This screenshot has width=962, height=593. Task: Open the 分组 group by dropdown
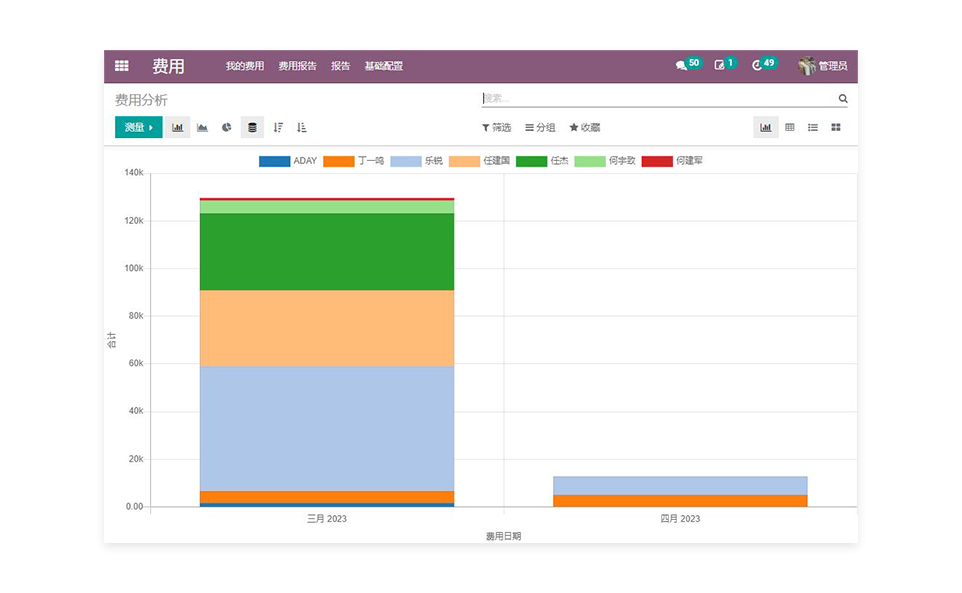(x=540, y=128)
